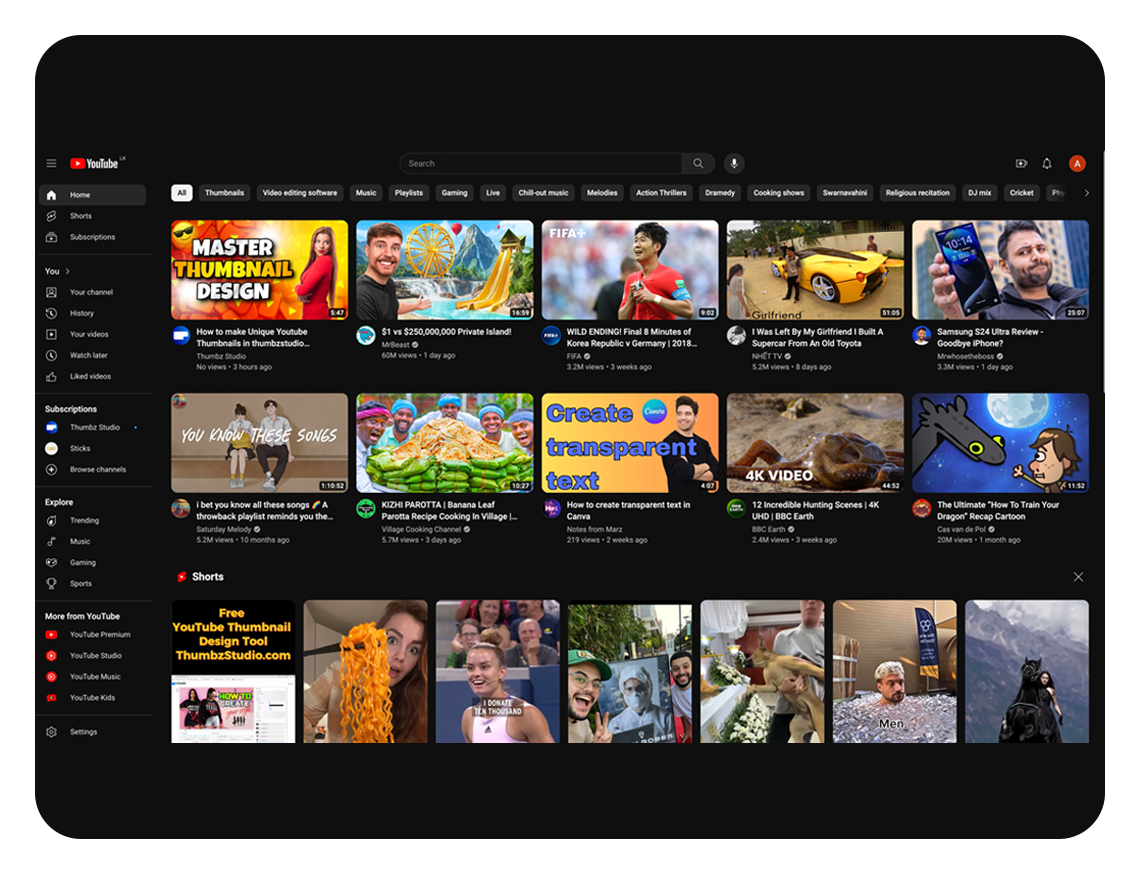This screenshot has width=1142, height=874.
Task: Open Shorts from the sidebar
Action: pyautogui.click(x=92, y=216)
